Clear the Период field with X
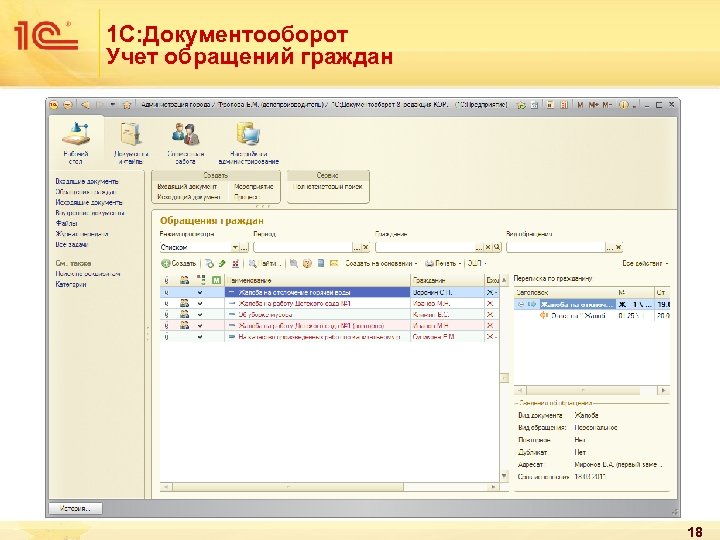This screenshot has height=540, width=720. tap(366, 248)
